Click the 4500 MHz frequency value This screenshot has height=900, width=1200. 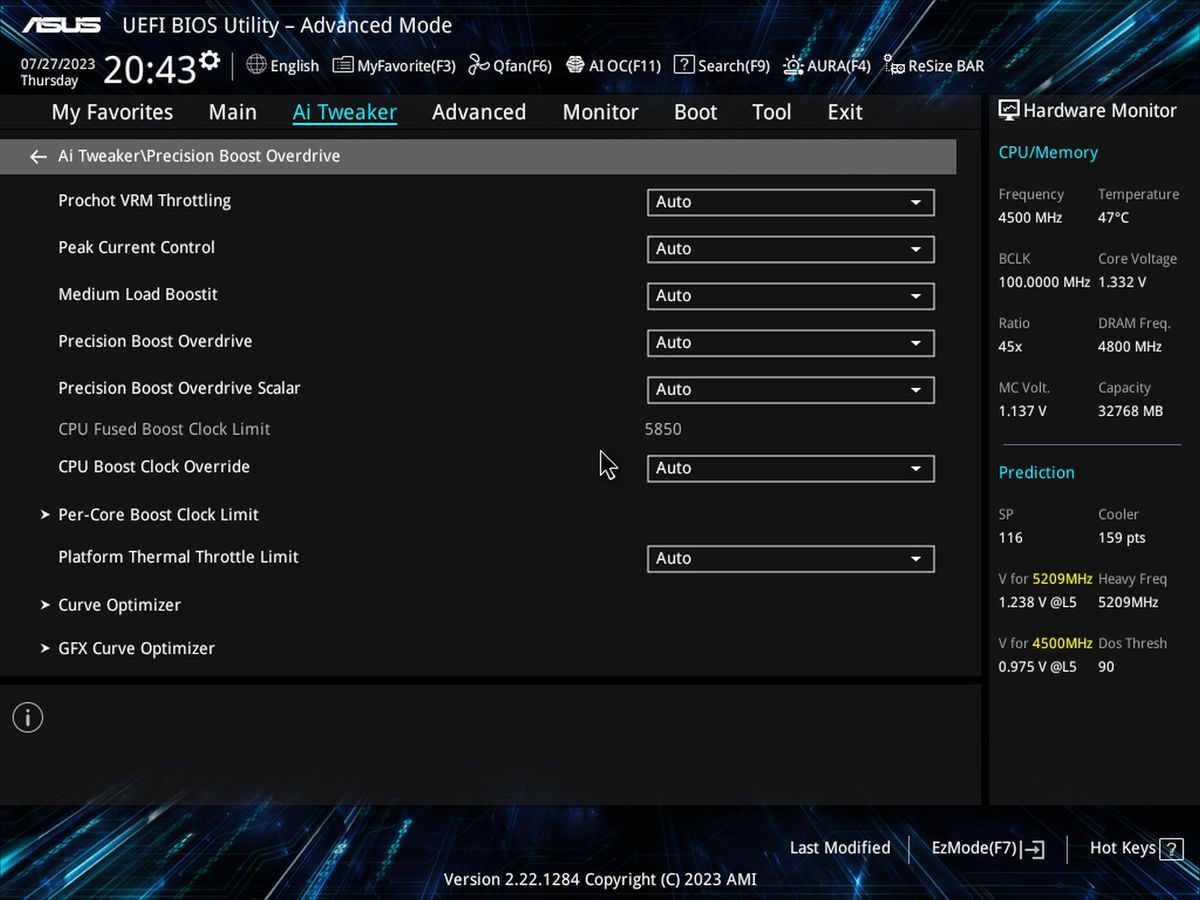1030,218
